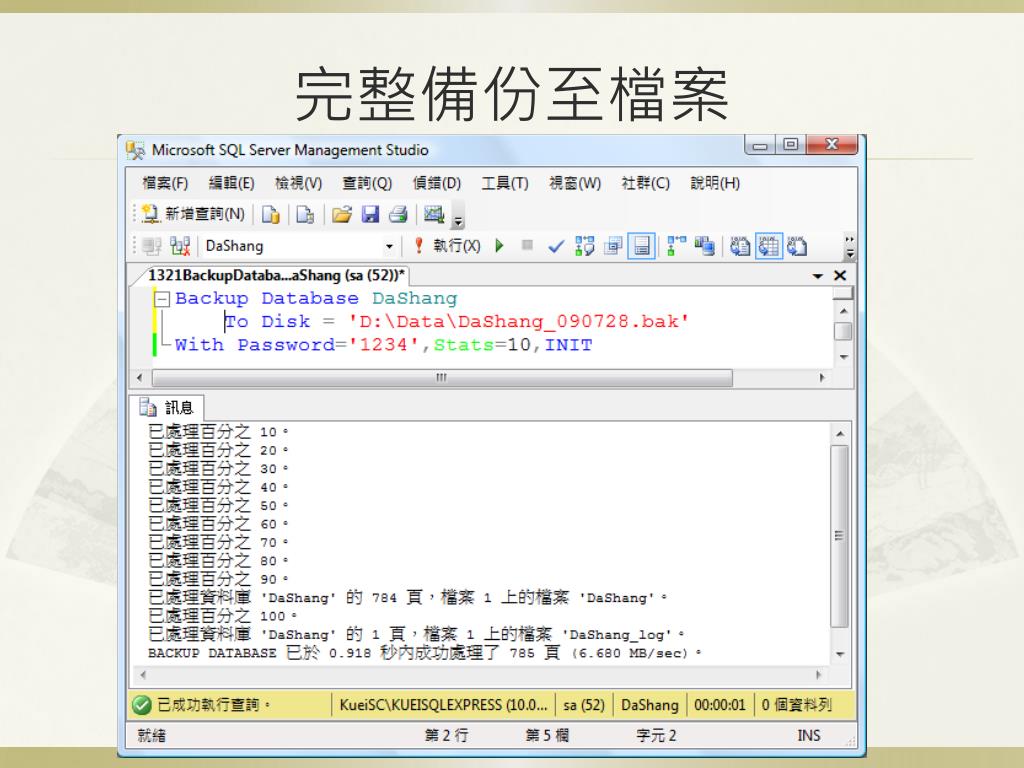
Task: Click the Password='1234' code text
Action: pos(328,345)
